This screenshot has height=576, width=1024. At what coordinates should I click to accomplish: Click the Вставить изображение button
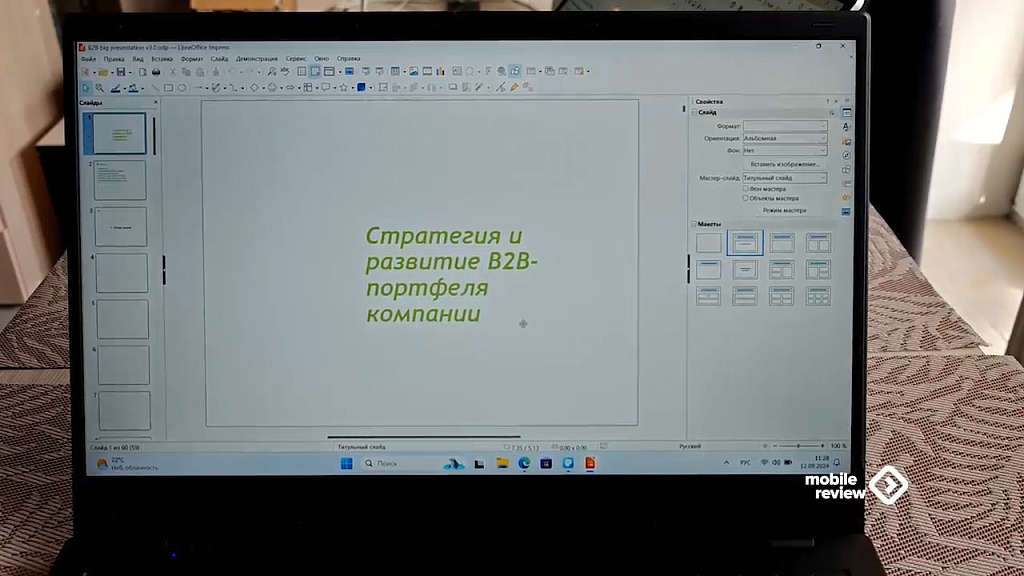[x=784, y=164]
